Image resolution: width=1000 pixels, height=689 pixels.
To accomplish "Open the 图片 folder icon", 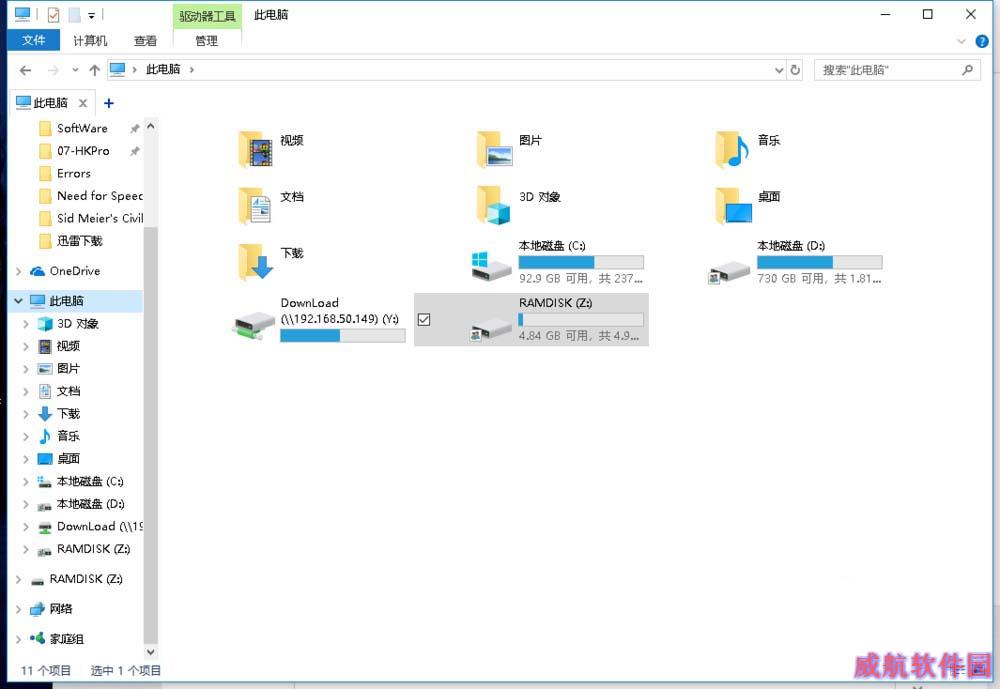I will pyautogui.click(x=494, y=149).
